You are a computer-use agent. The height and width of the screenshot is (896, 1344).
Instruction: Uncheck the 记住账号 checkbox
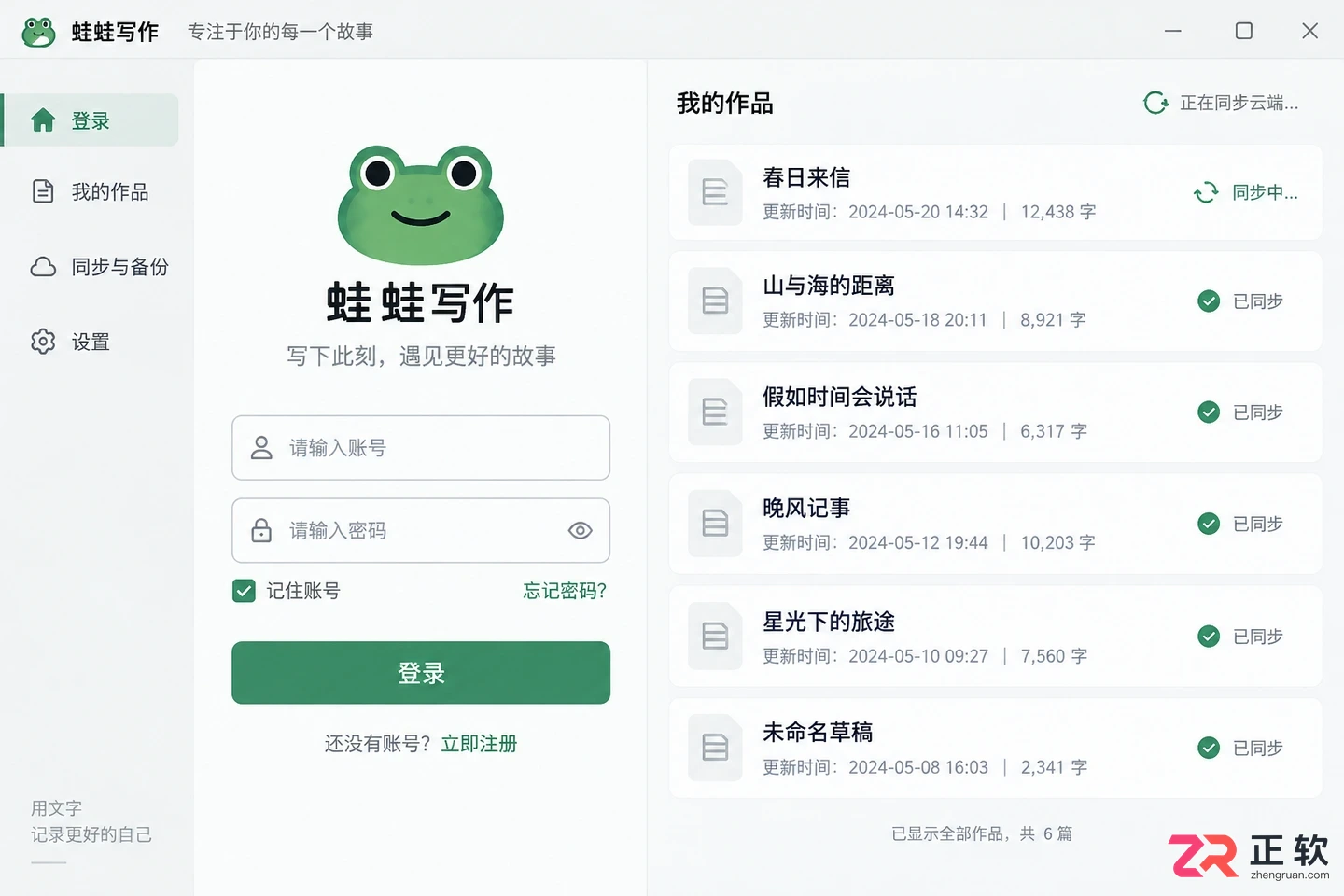(x=244, y=591)
